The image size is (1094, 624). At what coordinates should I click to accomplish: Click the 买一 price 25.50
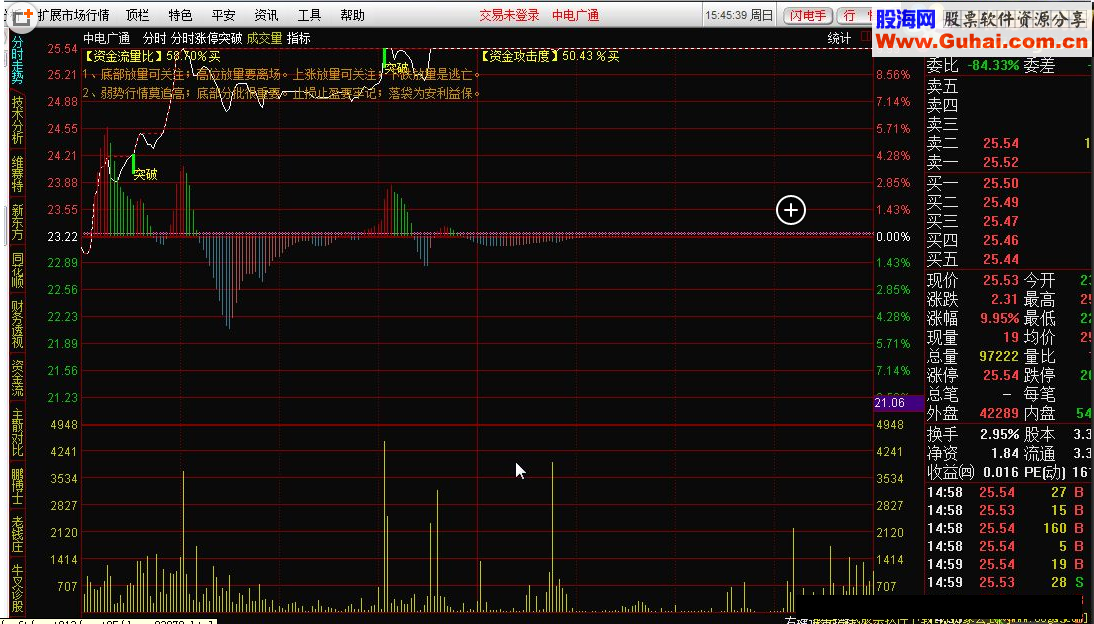click(x=1001, y=184)
